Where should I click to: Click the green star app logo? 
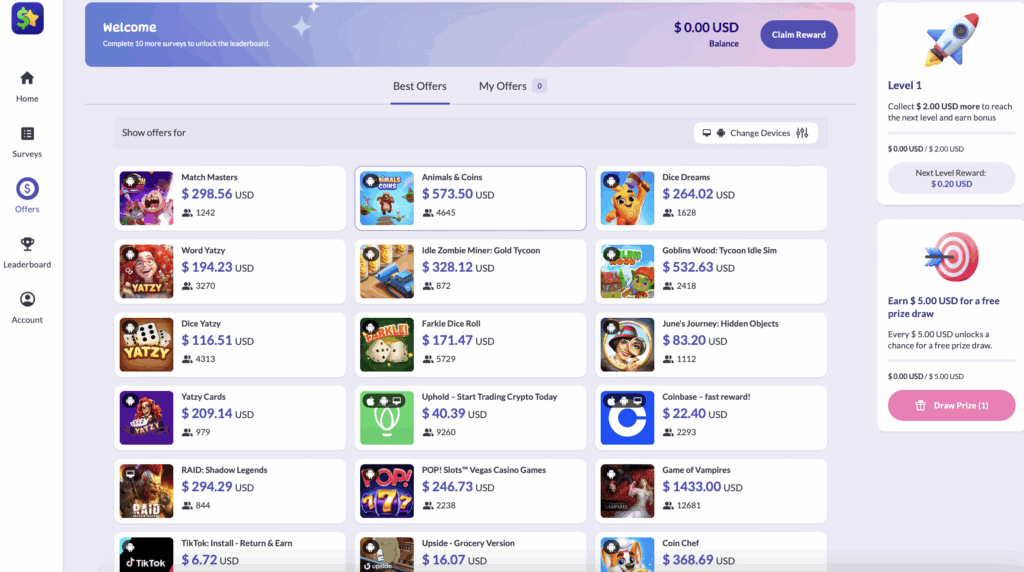click(x=27, y=18)
